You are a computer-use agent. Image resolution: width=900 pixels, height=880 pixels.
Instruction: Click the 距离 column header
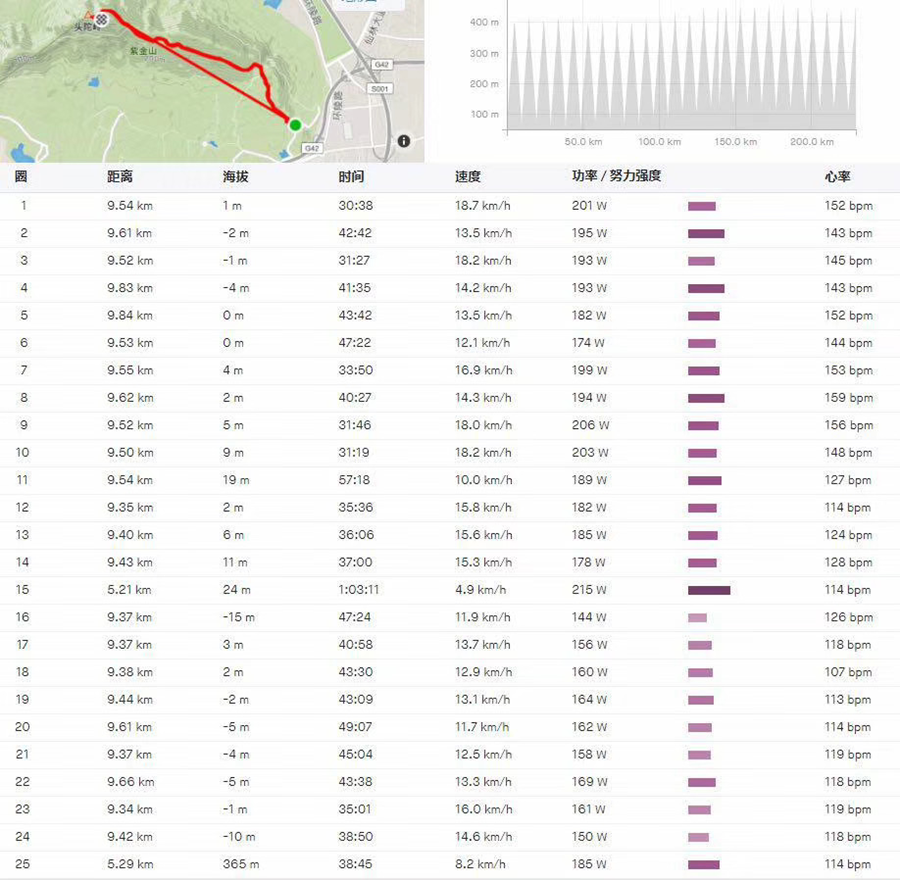[x=120, y=176]
